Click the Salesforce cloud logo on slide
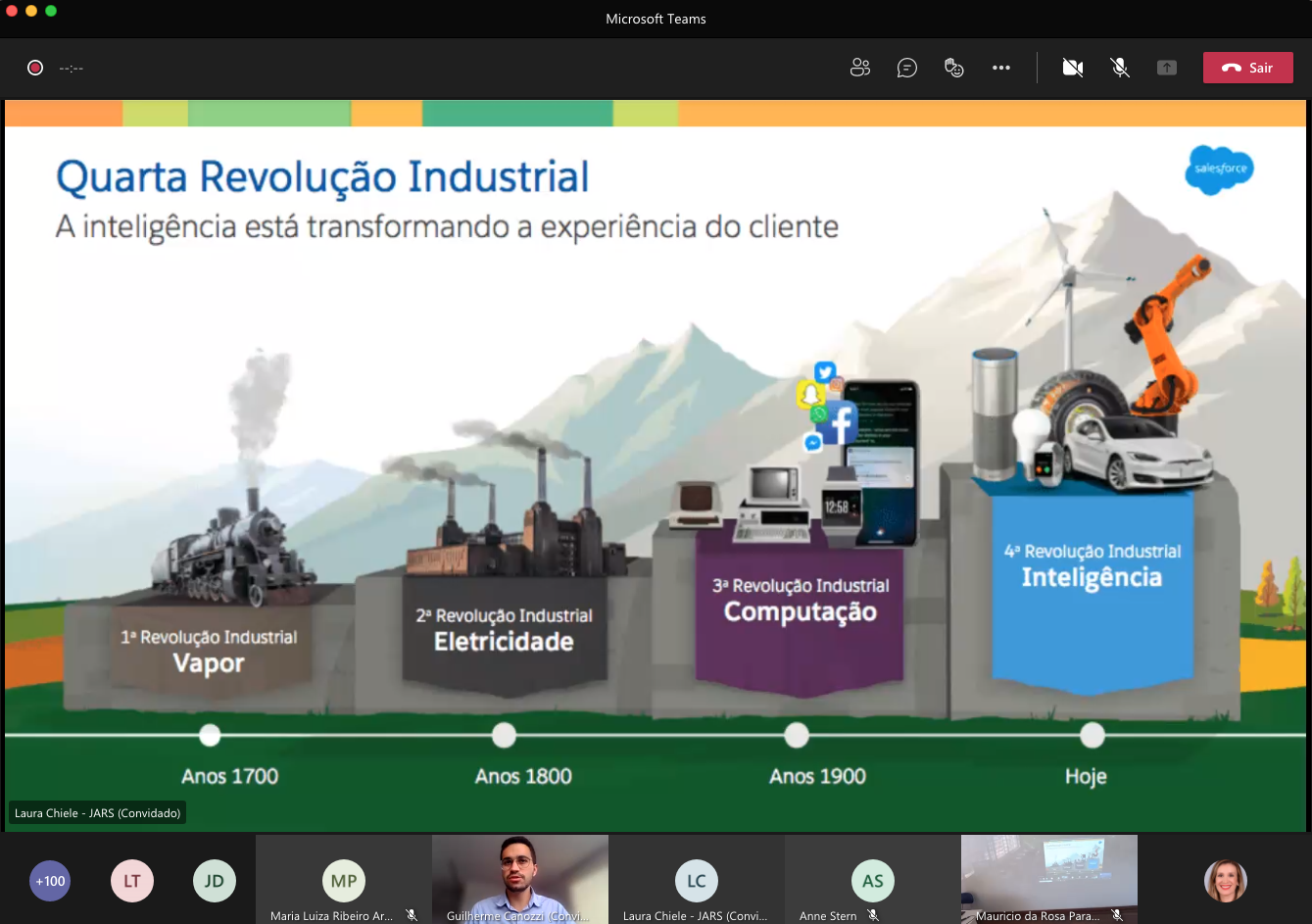The width and height of the screenshot is (1312, 924). (1219, 170)
